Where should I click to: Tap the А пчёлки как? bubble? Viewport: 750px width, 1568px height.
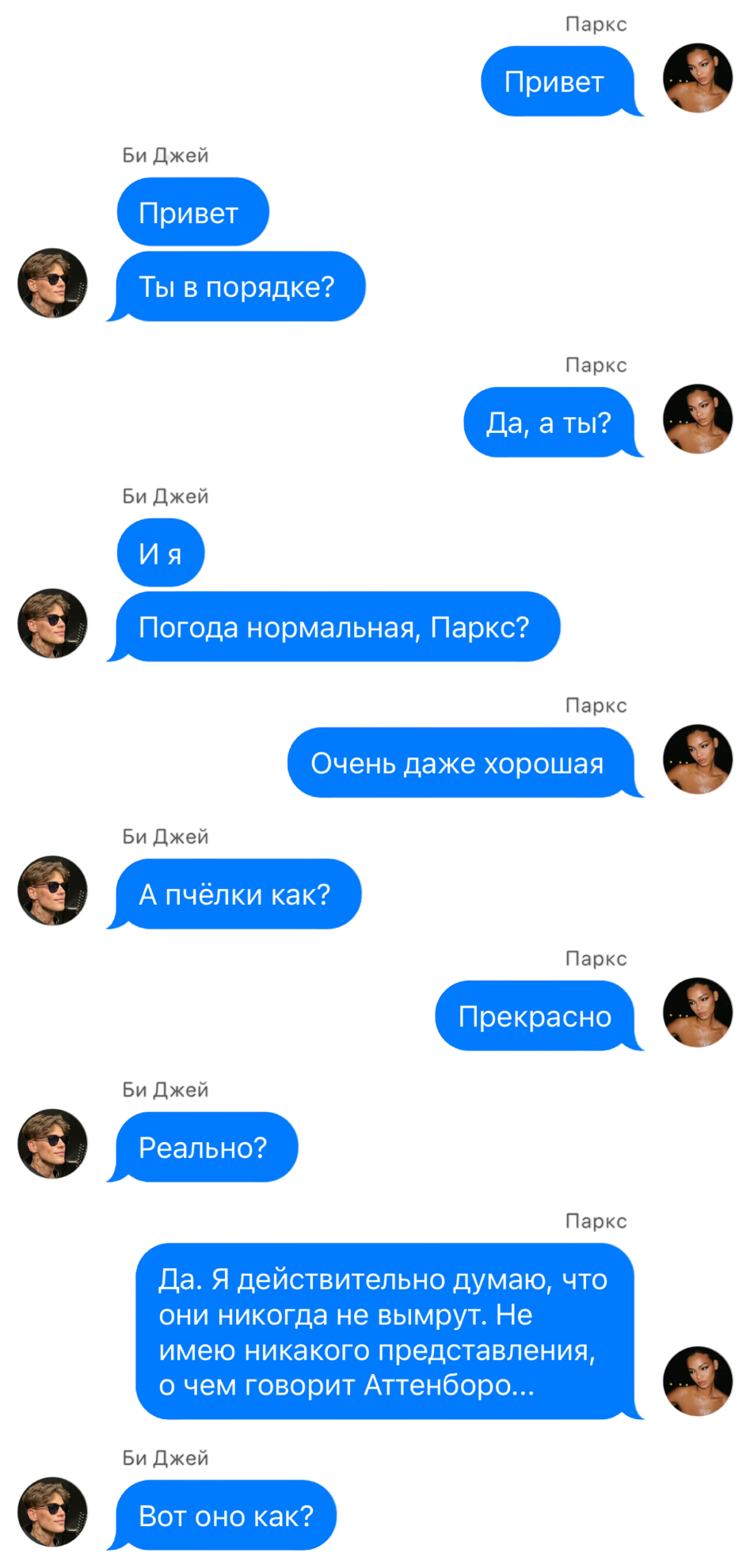pyautogui.click(x=234, y=894)
